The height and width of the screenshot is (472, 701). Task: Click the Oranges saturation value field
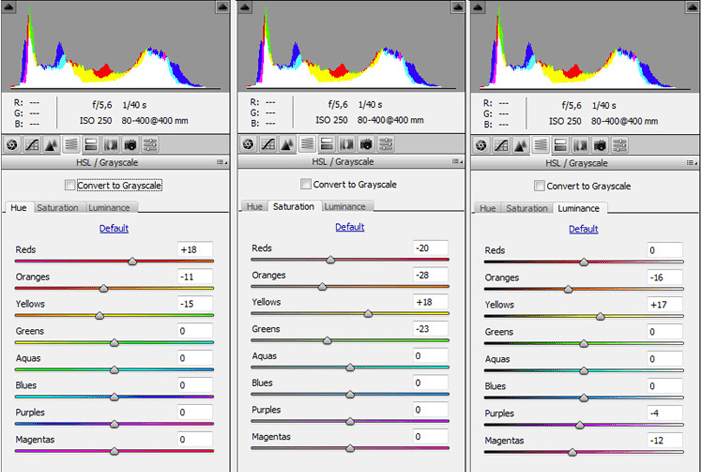tap(430, 276)
